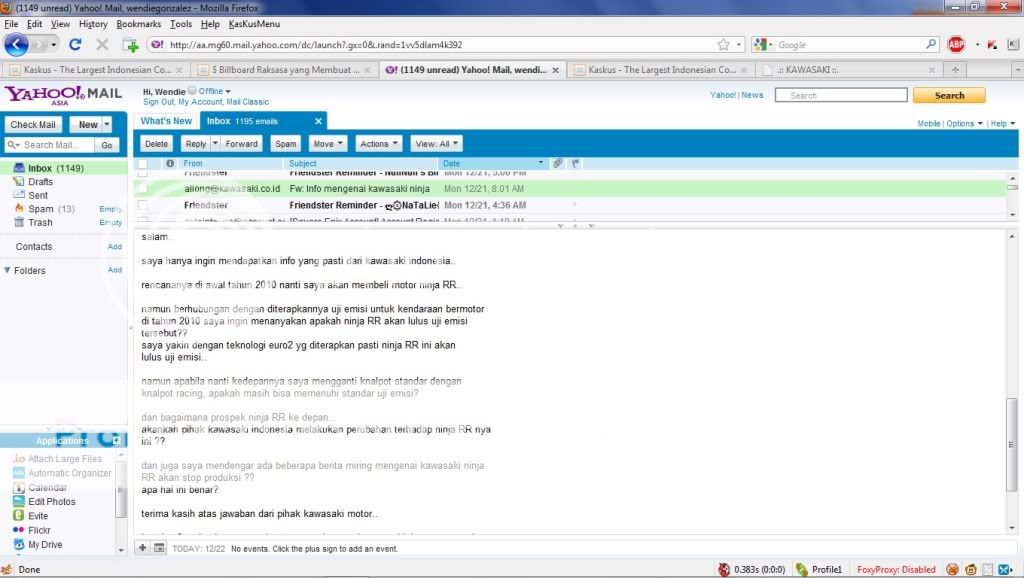Viewport: 1024px width, 578px height.
Task: Click the Empty link next to Spam
Action: [x=110, y=209]
